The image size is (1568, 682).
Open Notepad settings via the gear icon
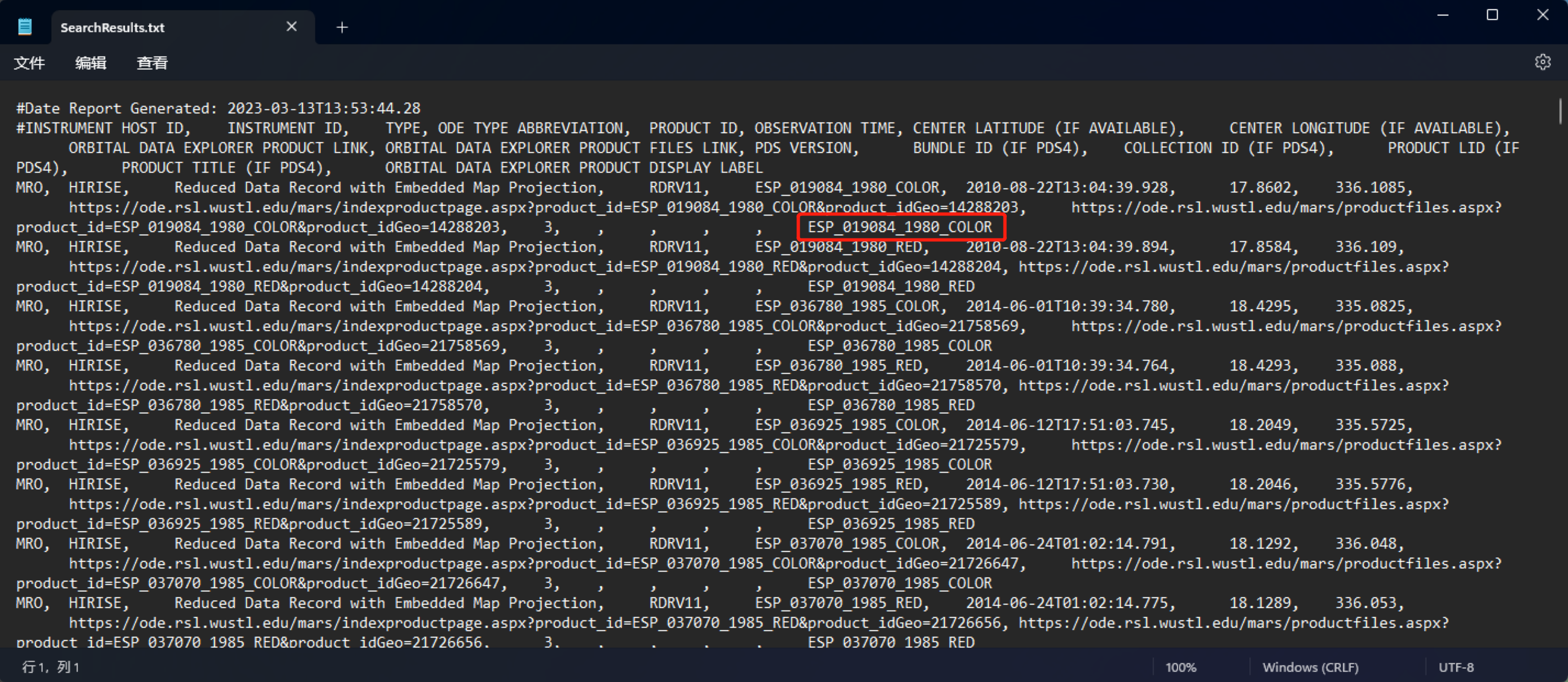tap(1542, 62)
